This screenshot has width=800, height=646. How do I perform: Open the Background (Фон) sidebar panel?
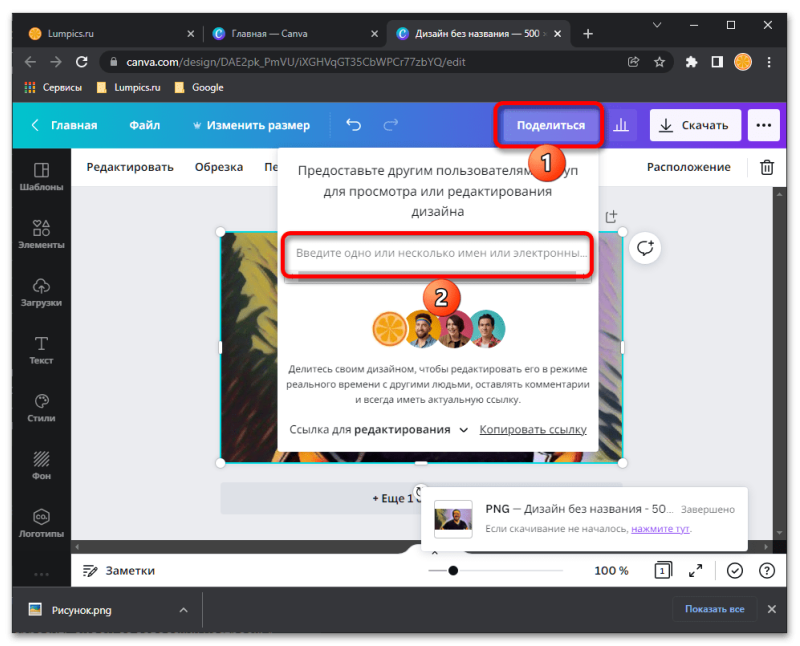click(41, 465)
